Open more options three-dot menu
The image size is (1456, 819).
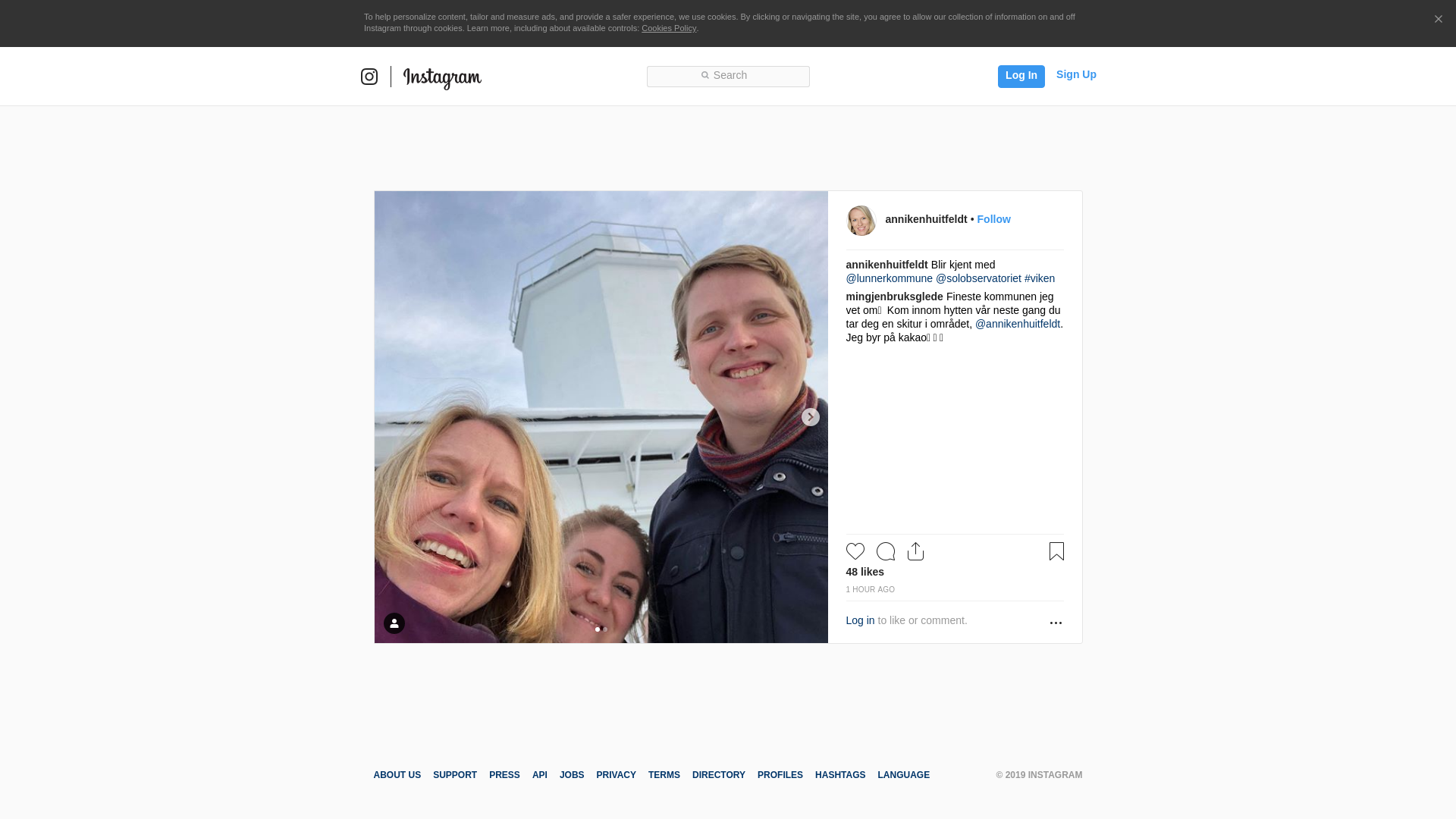tap(1056, 623)
